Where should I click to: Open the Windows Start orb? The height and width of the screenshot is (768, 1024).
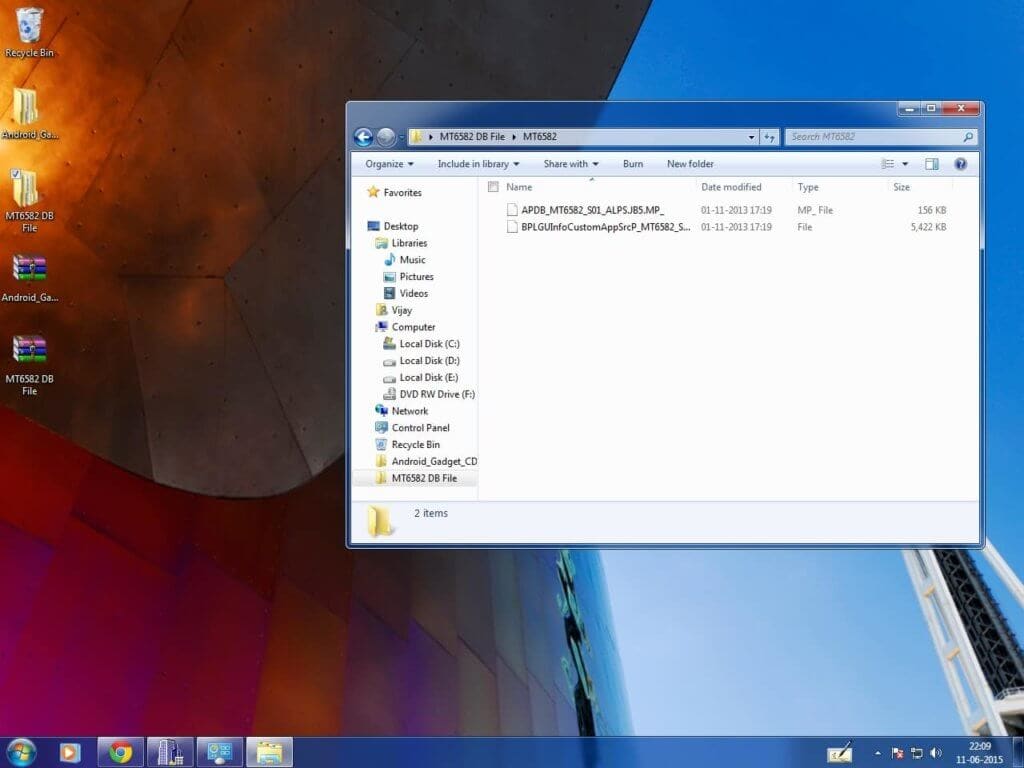22,752
